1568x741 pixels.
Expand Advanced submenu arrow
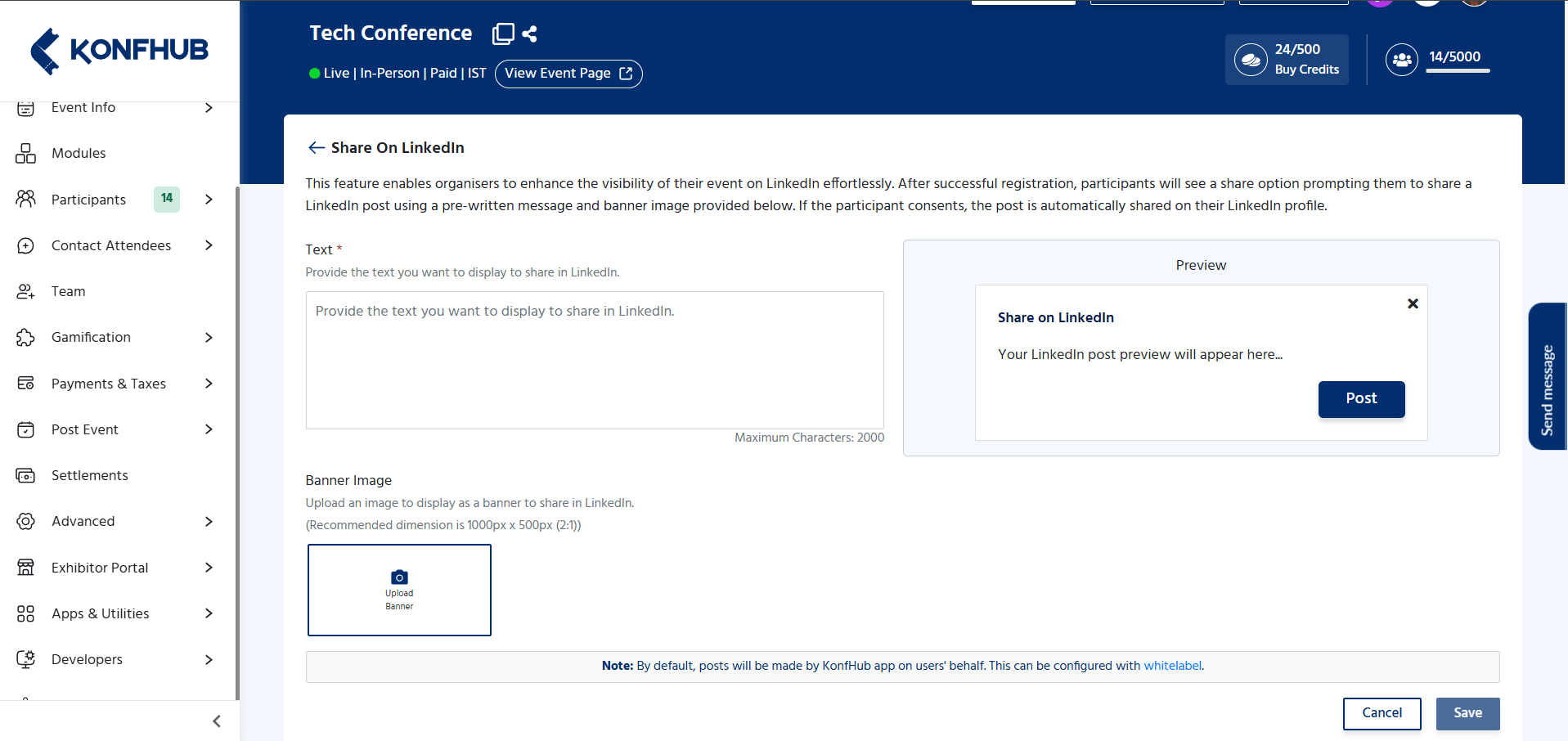click(209, 521)
